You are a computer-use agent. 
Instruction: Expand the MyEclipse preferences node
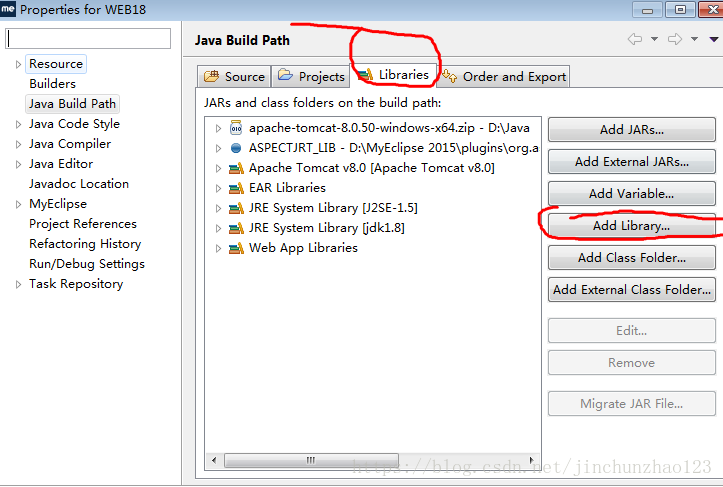point(18,204)
